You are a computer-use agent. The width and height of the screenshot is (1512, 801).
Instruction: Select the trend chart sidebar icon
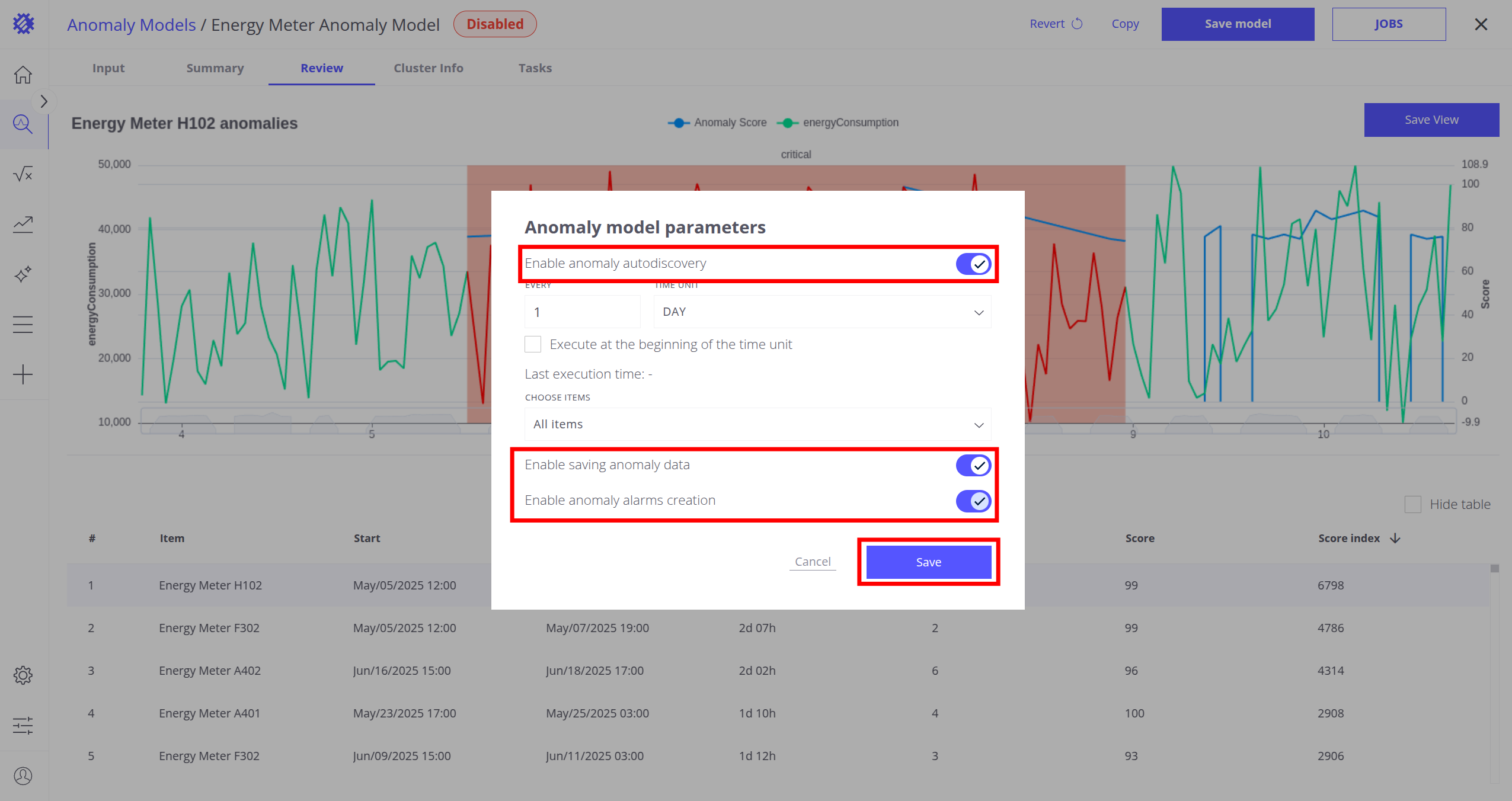tap(23, 224)
